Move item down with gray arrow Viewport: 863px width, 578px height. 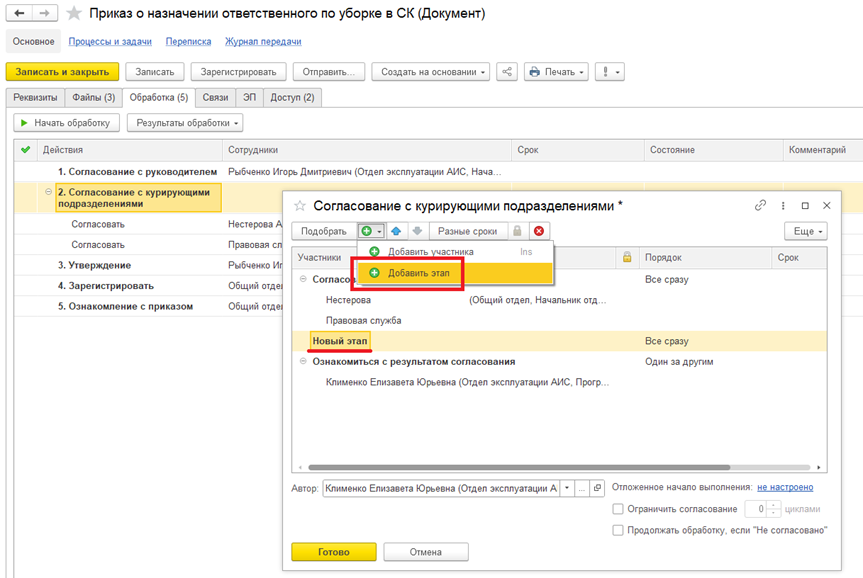pyautogui.click(x=417, y=231)
